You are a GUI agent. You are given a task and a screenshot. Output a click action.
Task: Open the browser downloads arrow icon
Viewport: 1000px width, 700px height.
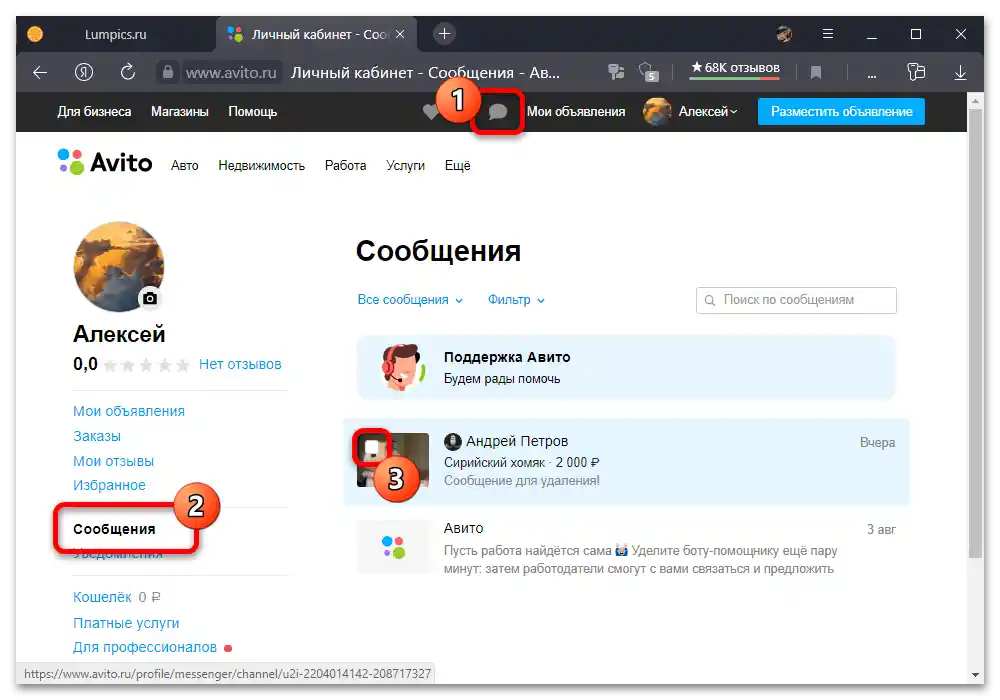[x=960, y=73]
